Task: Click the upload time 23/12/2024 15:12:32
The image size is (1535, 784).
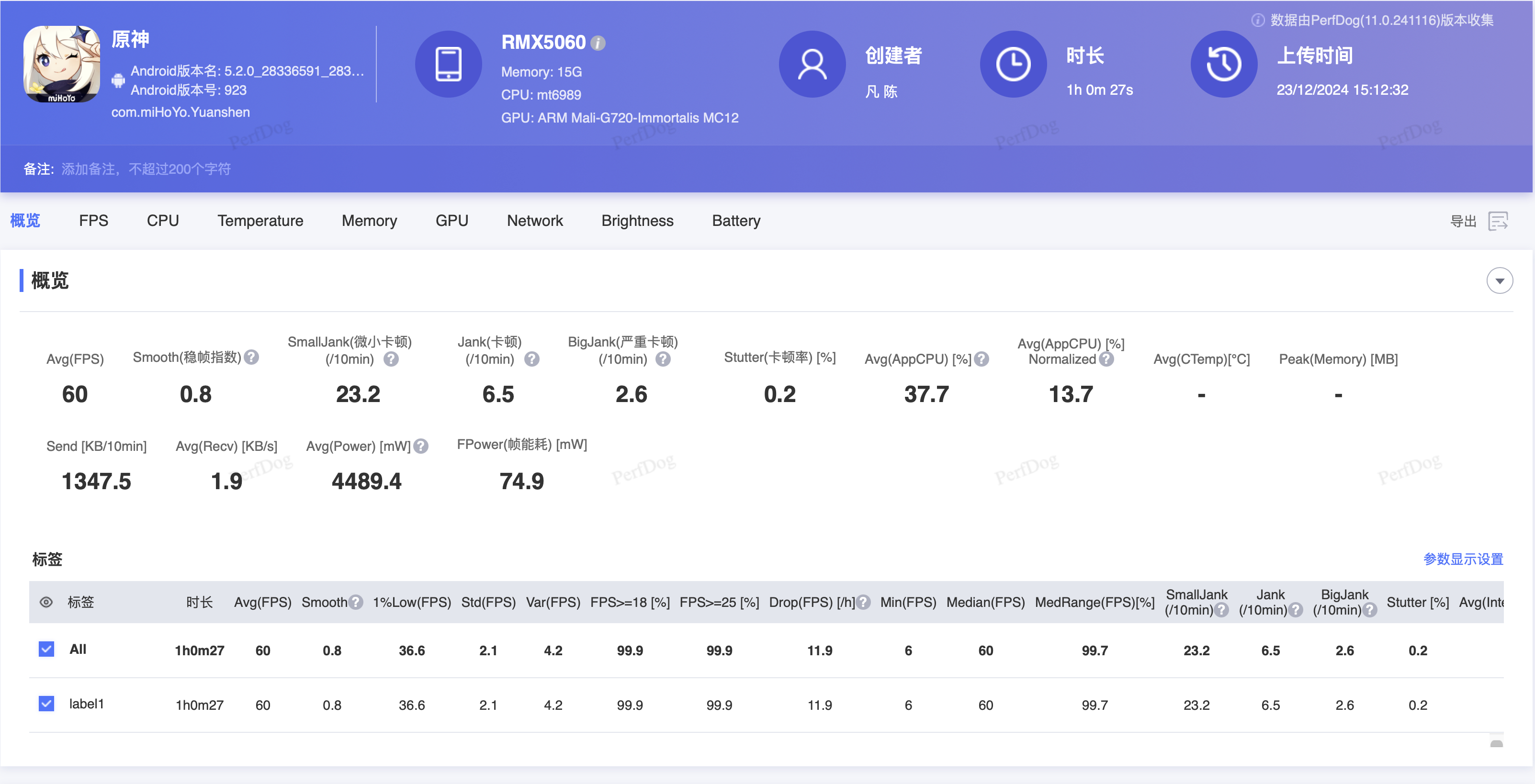Action: pos(1343,90)
